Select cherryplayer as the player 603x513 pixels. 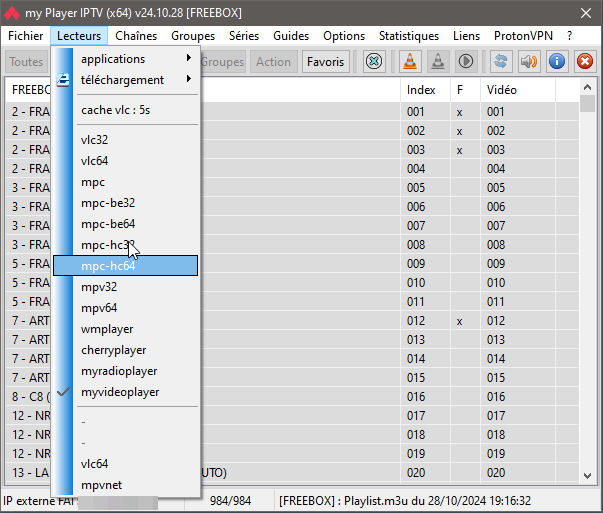(x=125, y=350)
